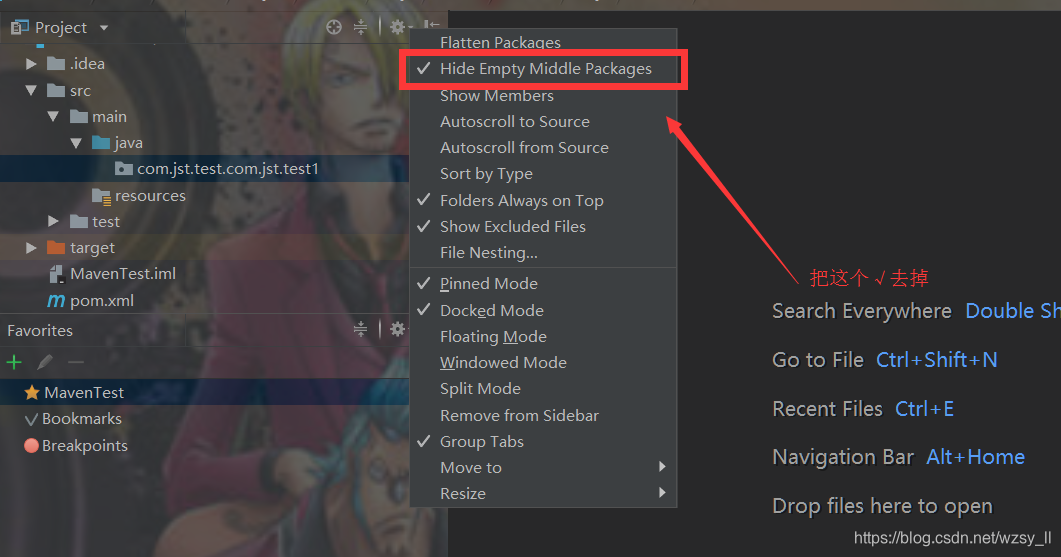Viewport: 1061px width, 557px height.
Task: Click the Favorites panel title
Action: 40,331
